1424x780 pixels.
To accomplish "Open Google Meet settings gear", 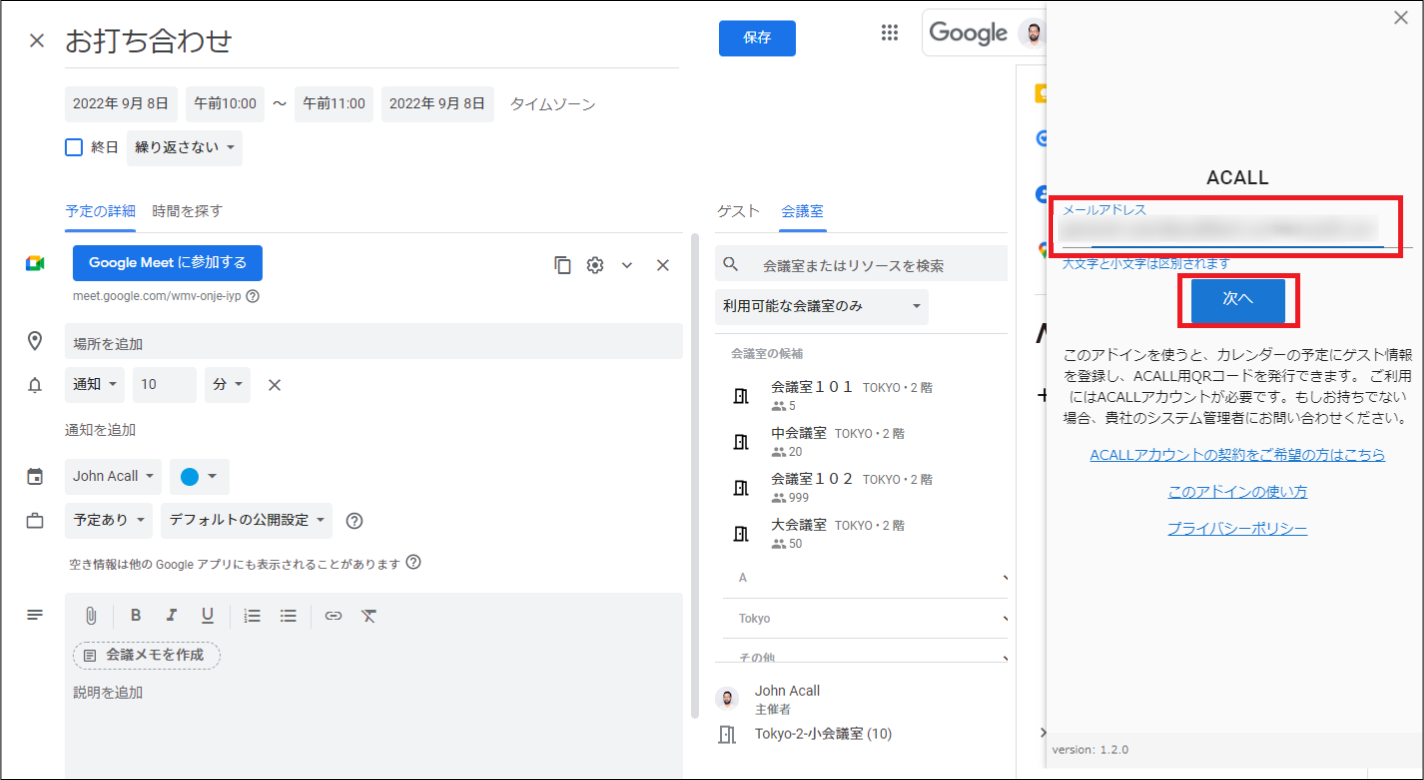I will (595, 265).
